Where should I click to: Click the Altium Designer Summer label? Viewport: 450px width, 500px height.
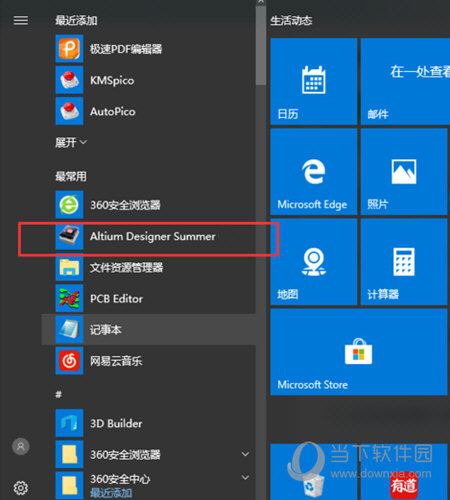click(x=153, y=236)
